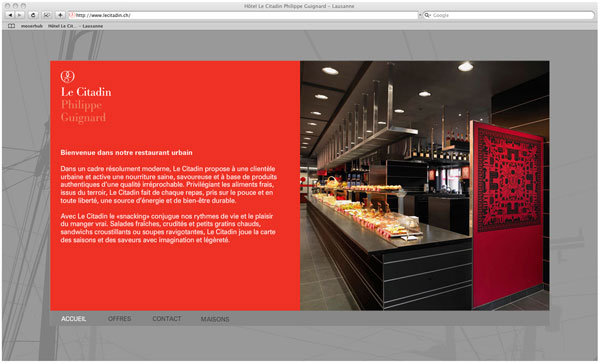Open the address bar history dropdown arrow
Viewport: 600px width, 364px height.
[420, 15]
